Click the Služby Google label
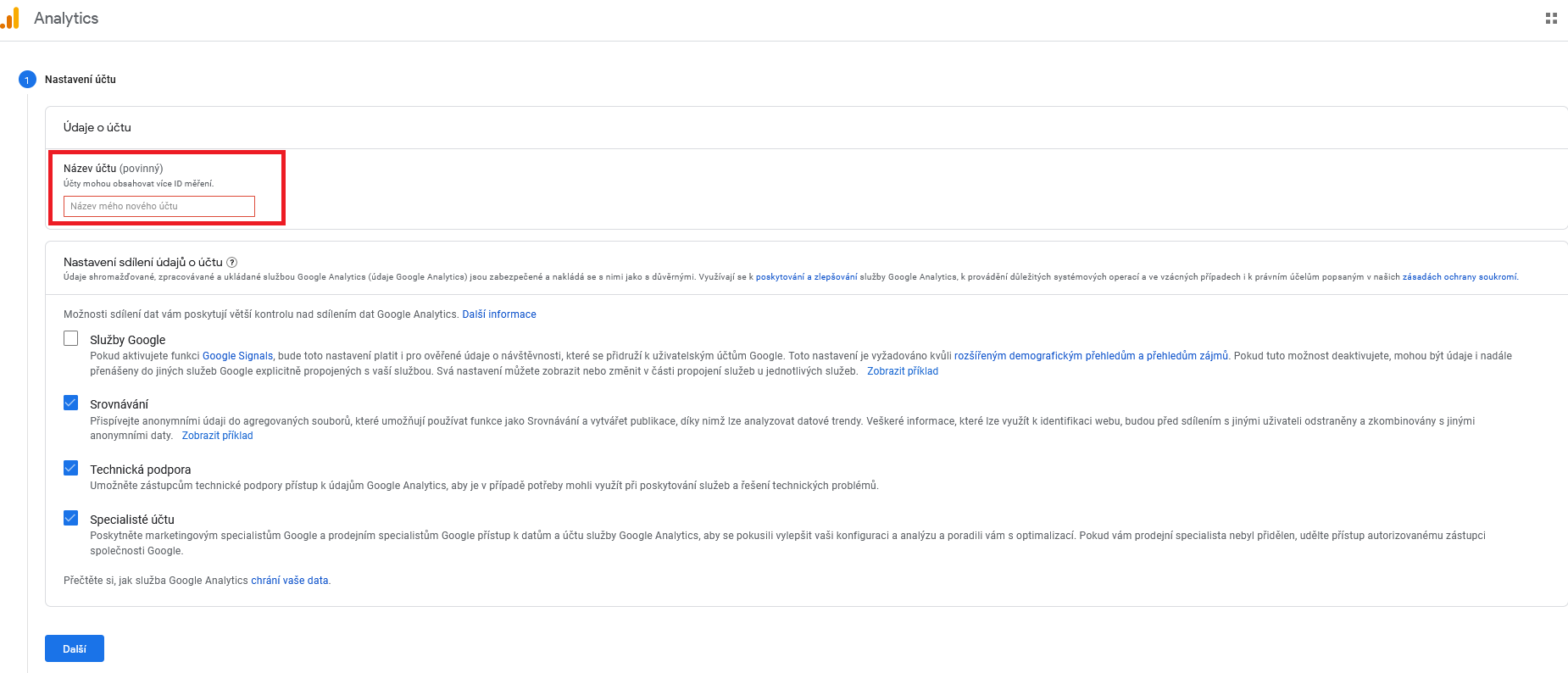Screen dimensions: 1568x673 coord(128,340)
